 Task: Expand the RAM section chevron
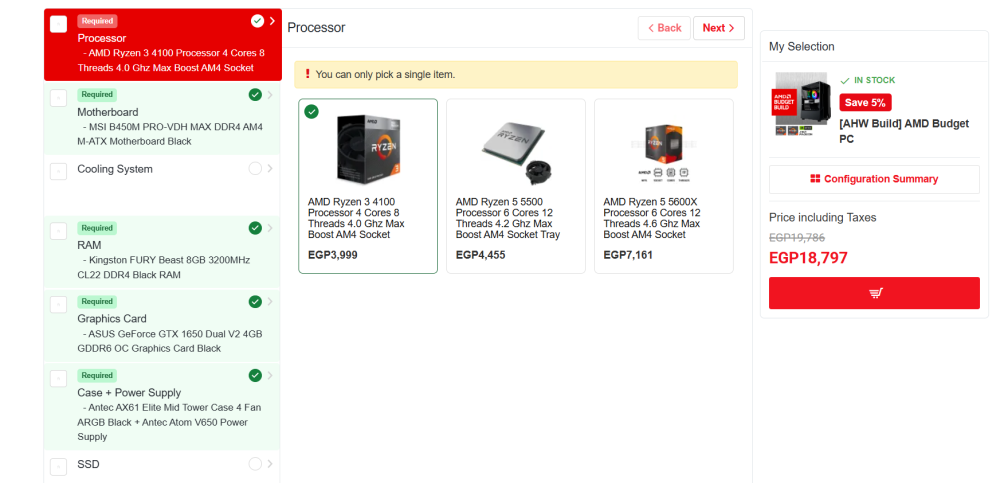[270, 228]
